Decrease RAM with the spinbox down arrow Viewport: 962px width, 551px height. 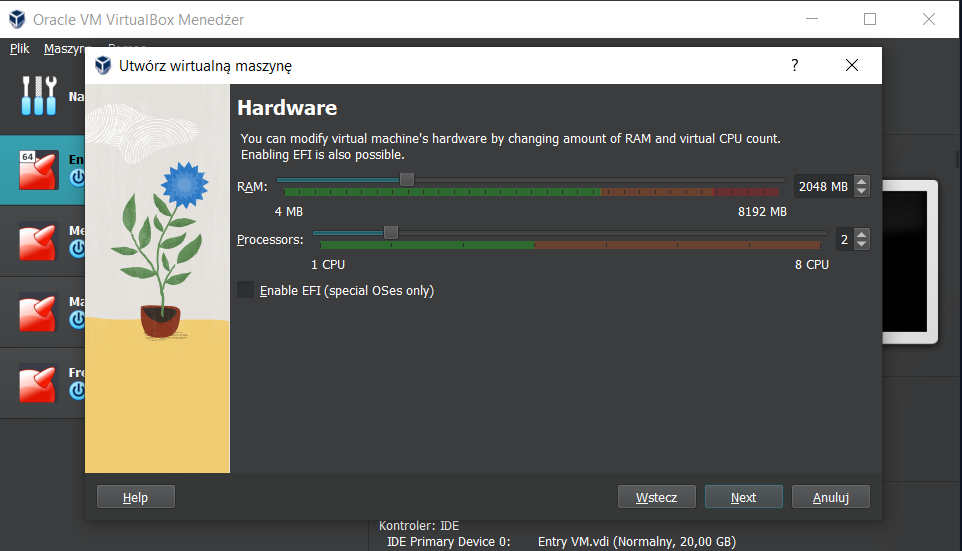click(862, 191)
